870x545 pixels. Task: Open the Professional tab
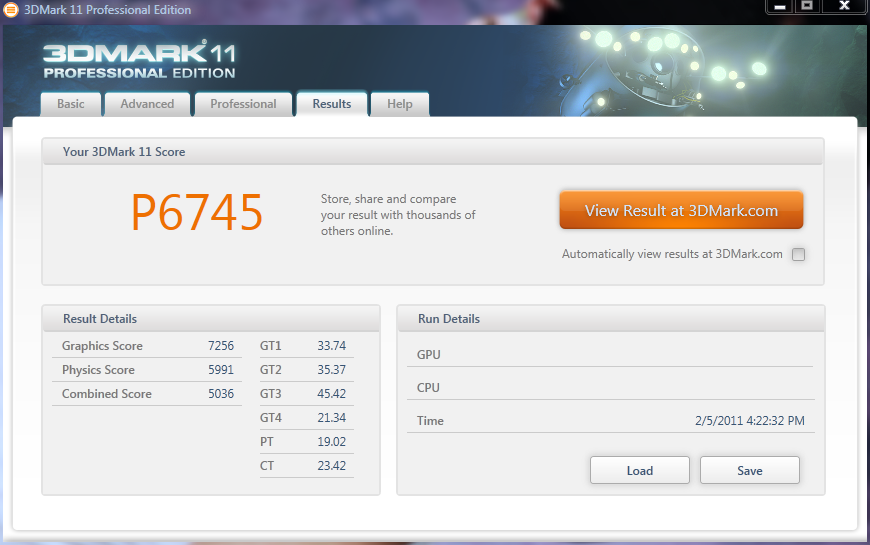pyautogui.click(x=243, y=104)
